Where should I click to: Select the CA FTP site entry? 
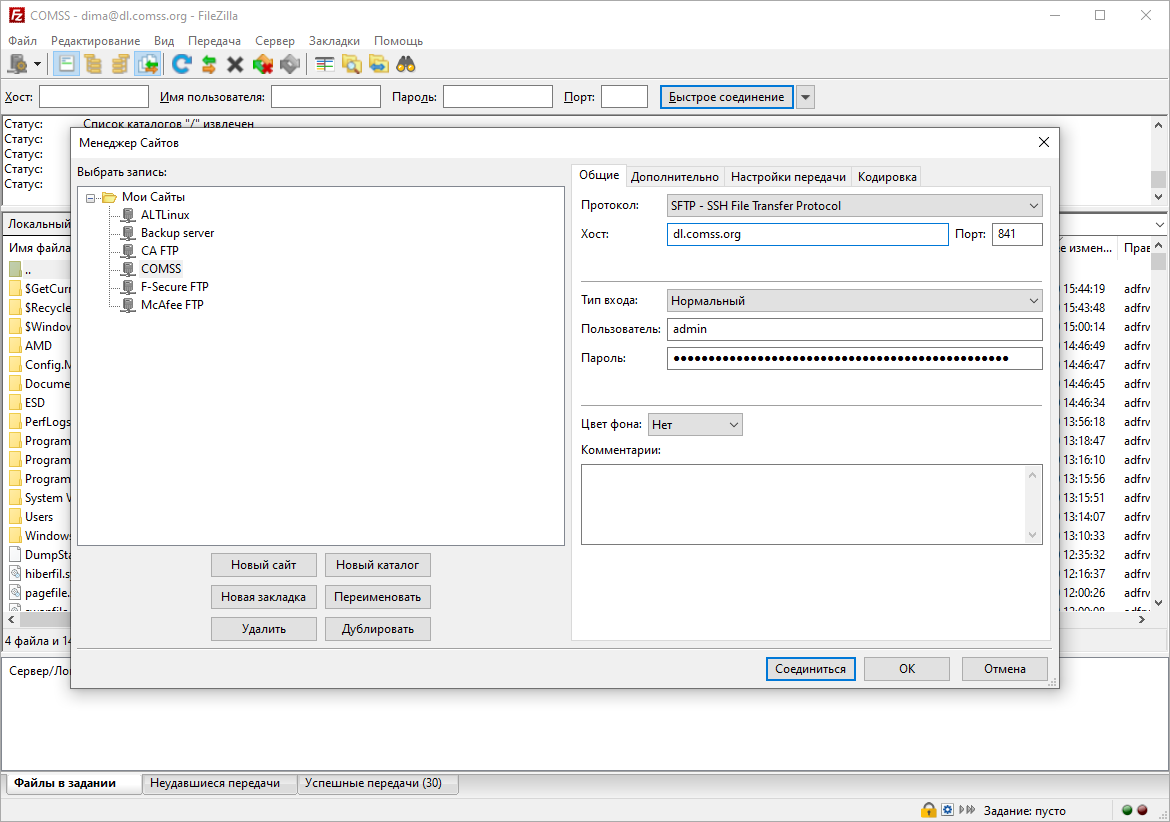tap(160, 251)
